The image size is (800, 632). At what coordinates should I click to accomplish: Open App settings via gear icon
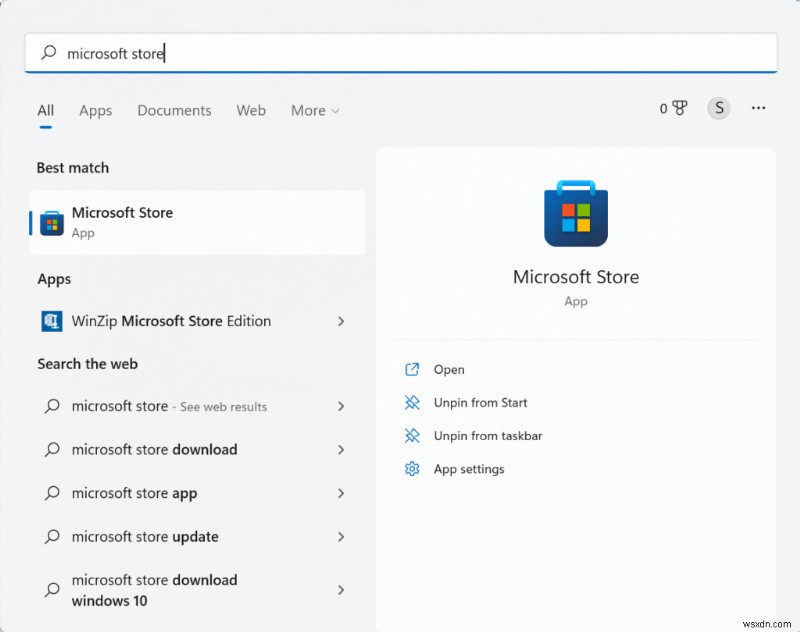pyautogui.click(x=411, y=469)
